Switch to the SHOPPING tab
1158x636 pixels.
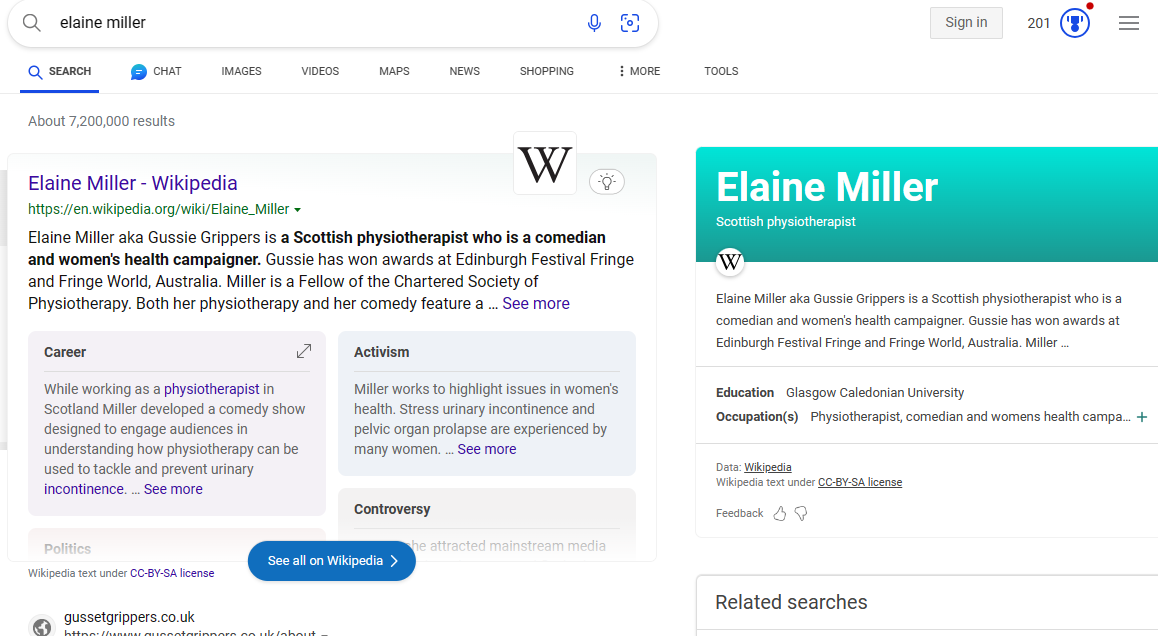[547, 71]
